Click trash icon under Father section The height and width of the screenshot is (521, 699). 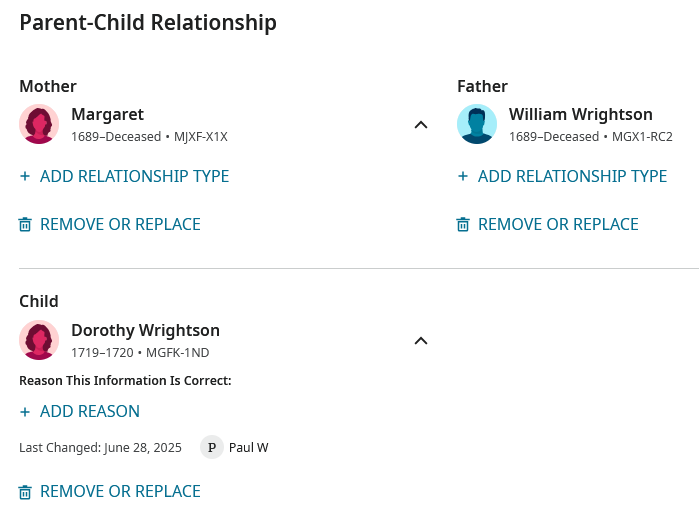pos(463,225)
